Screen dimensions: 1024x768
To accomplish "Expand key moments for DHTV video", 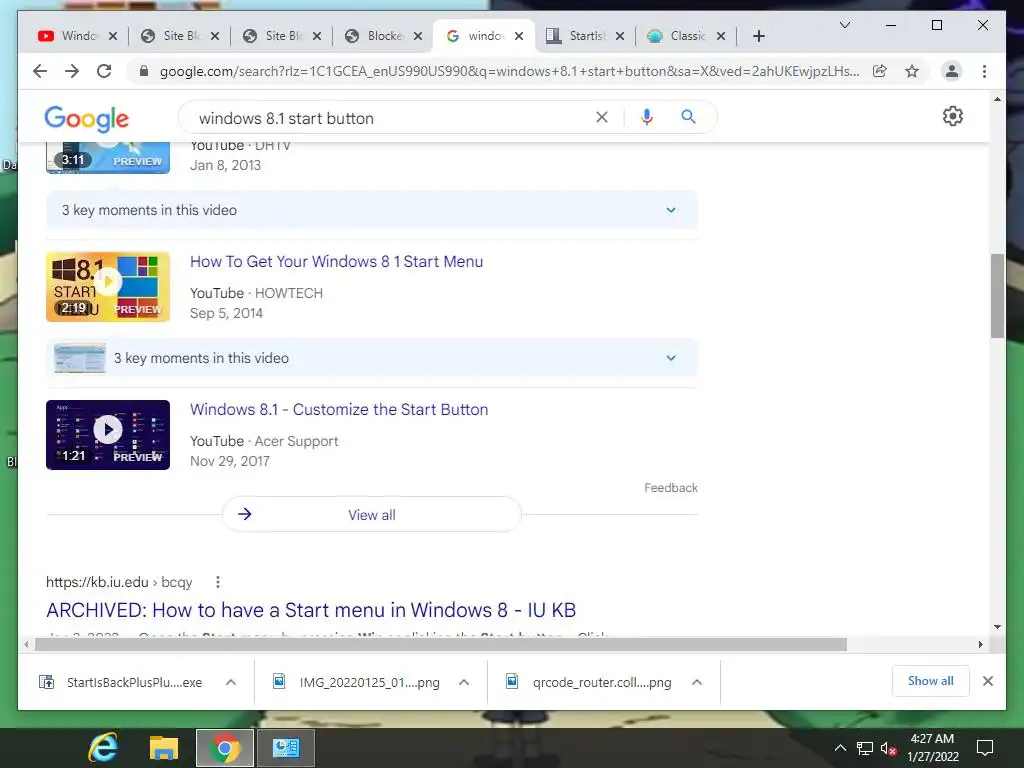I will (x=372, y=210).
